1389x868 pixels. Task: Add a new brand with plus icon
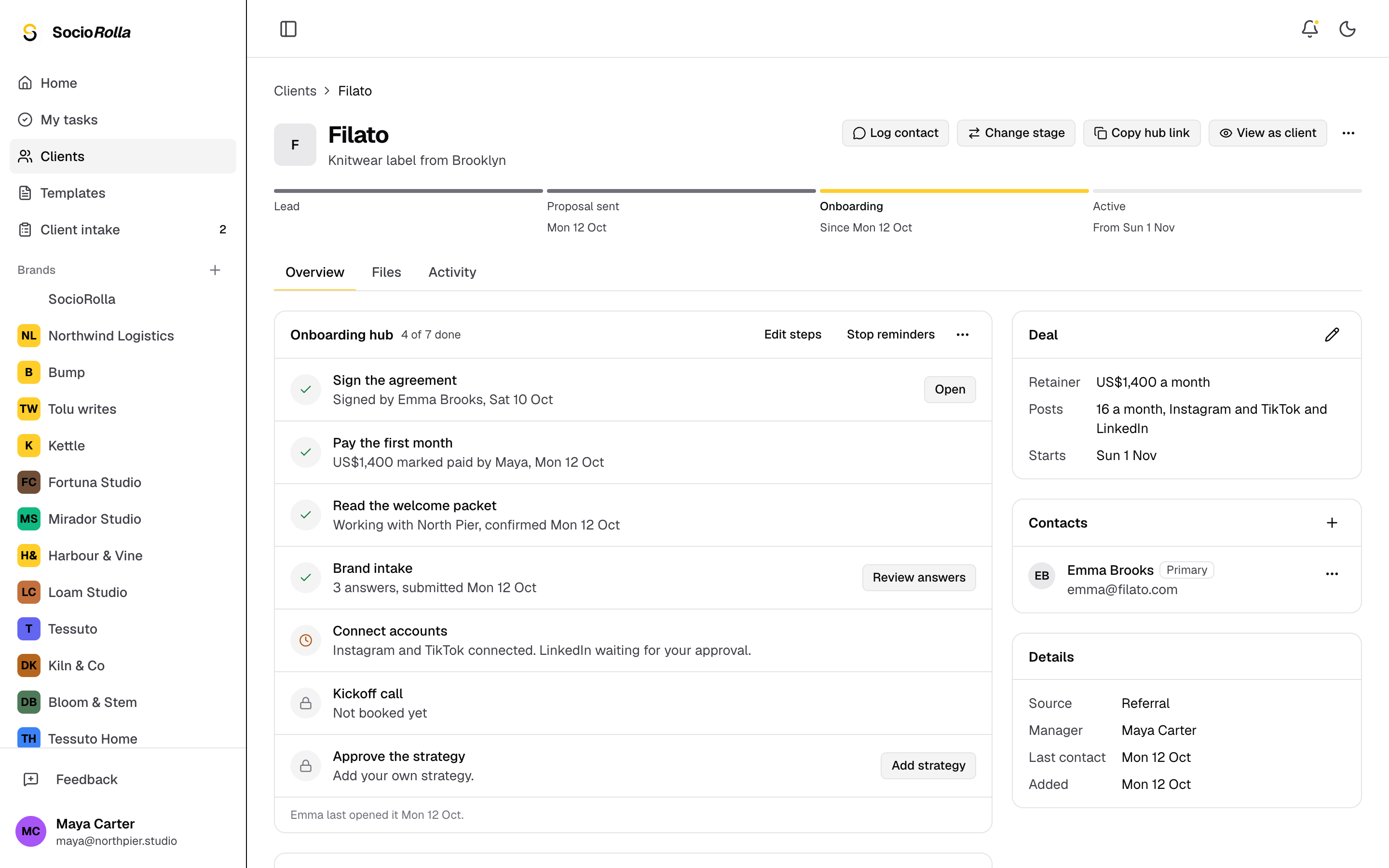215,270
